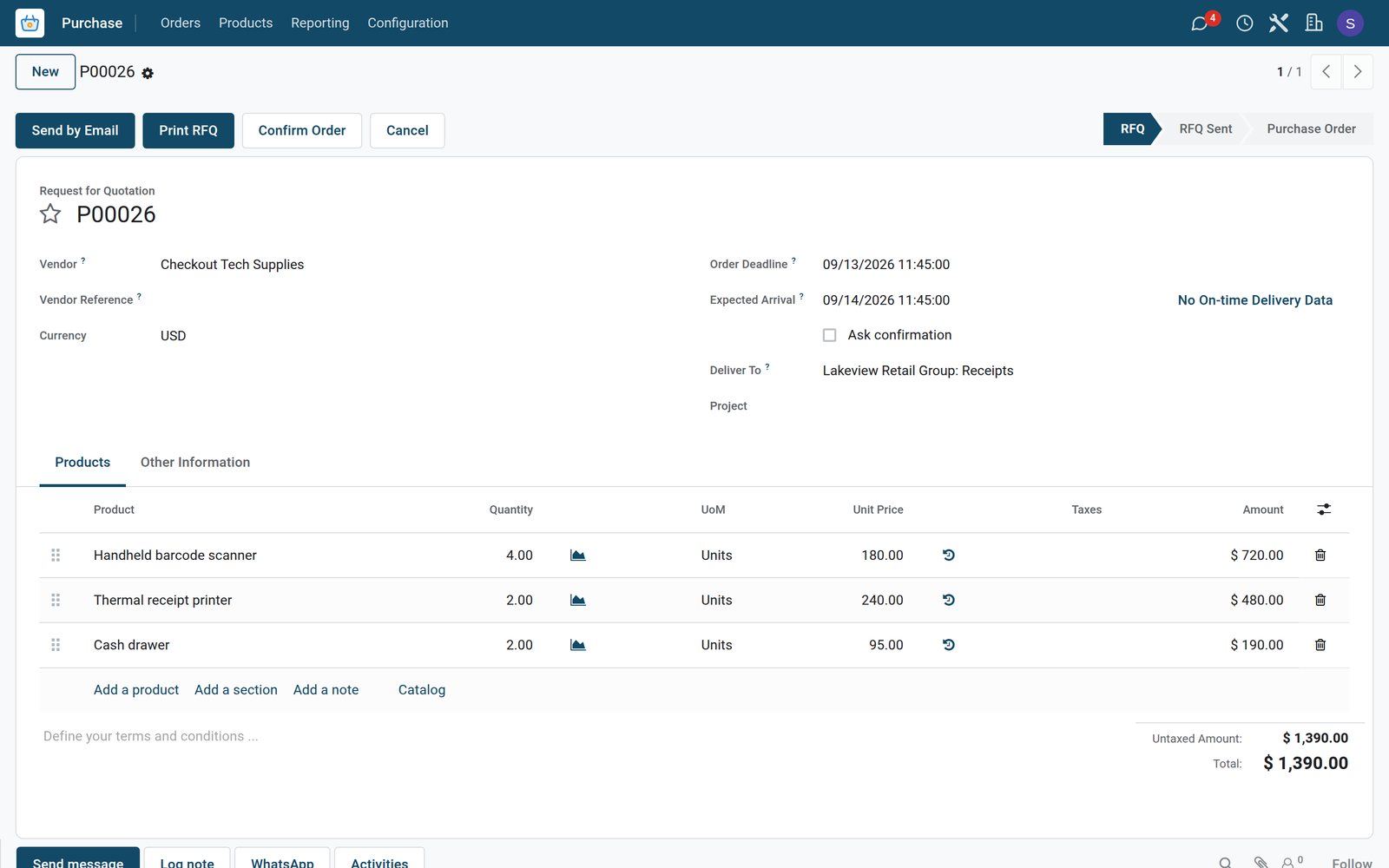Reset unit price for Thermal receipt printer

pyautogui.click(x=949, y=600)
